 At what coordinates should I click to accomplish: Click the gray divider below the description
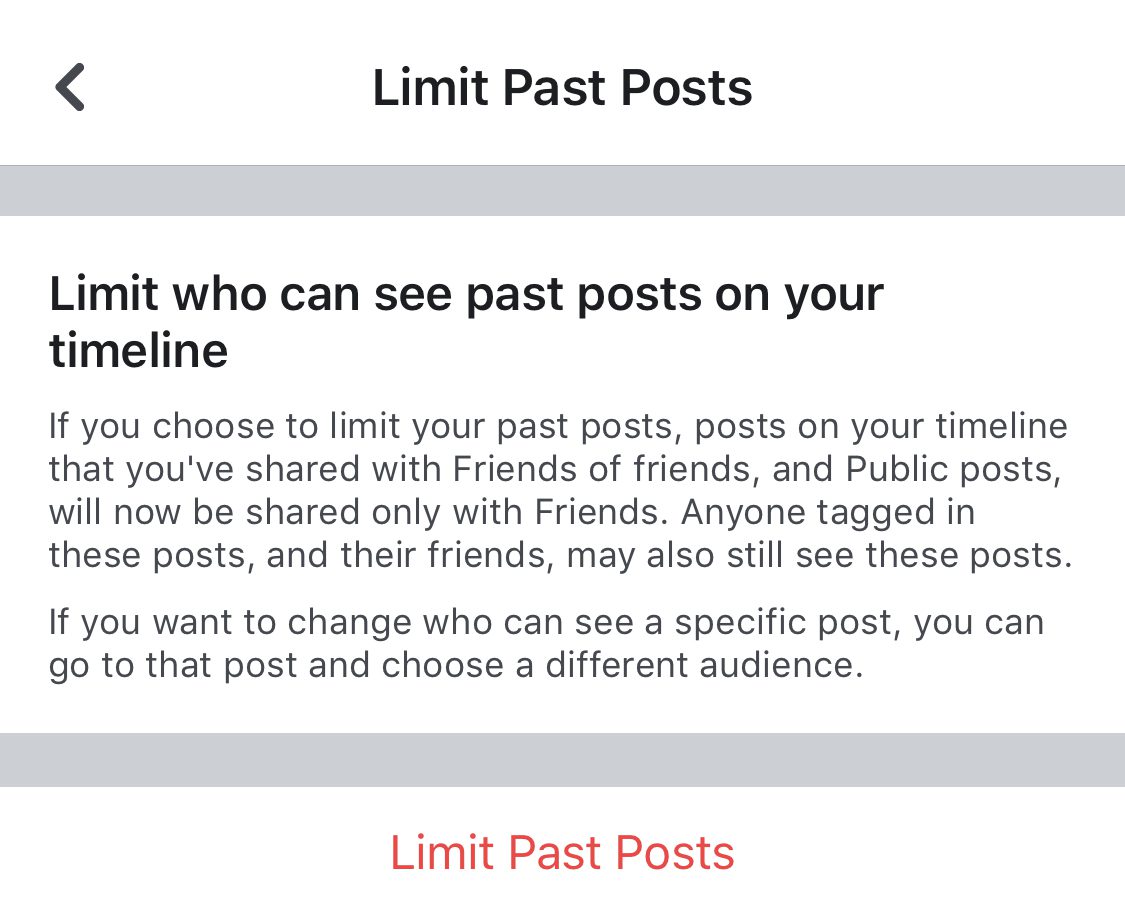click(x=562, y=760)
